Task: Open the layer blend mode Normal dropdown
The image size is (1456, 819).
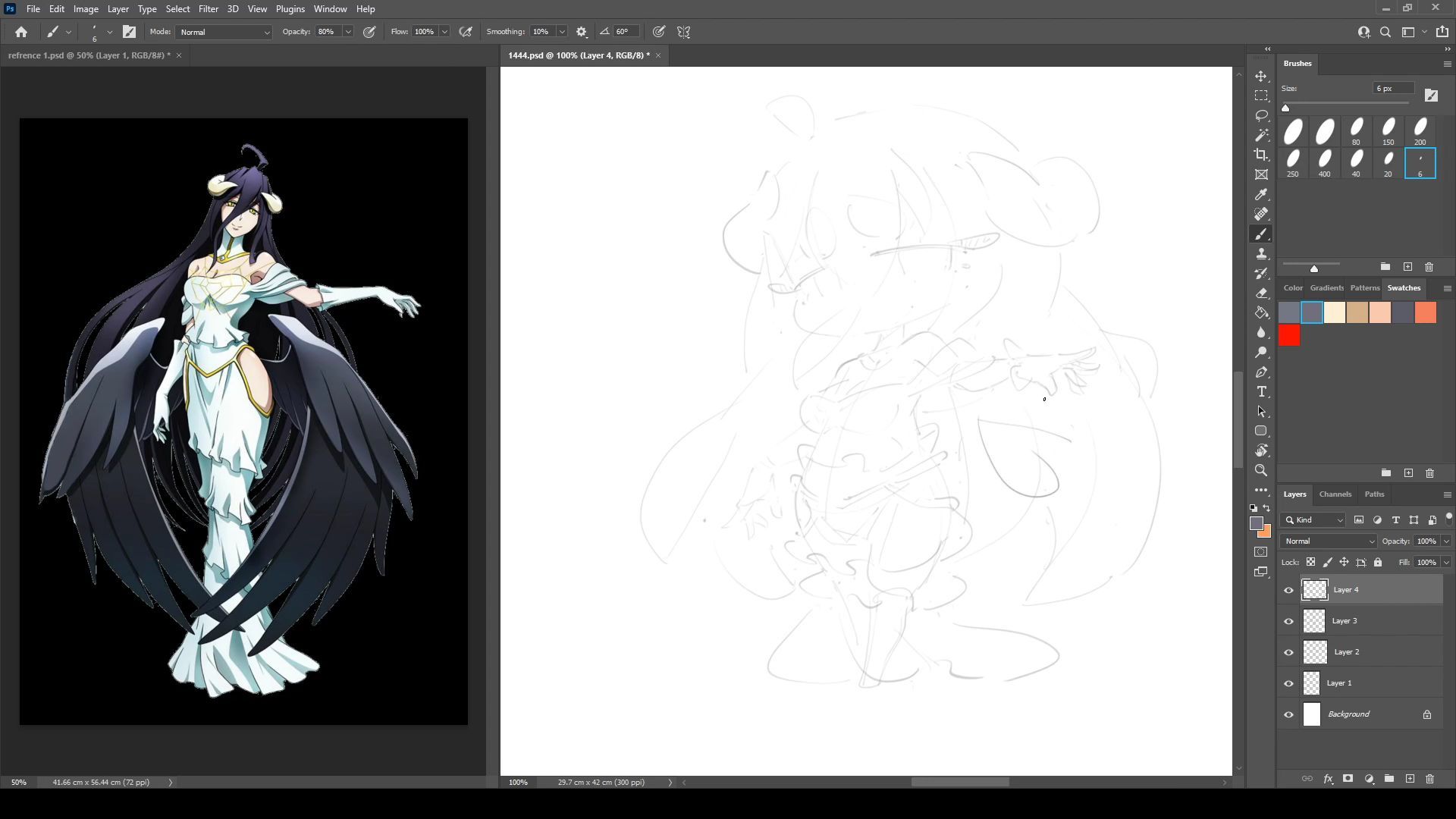Action: coord(1329,541)
